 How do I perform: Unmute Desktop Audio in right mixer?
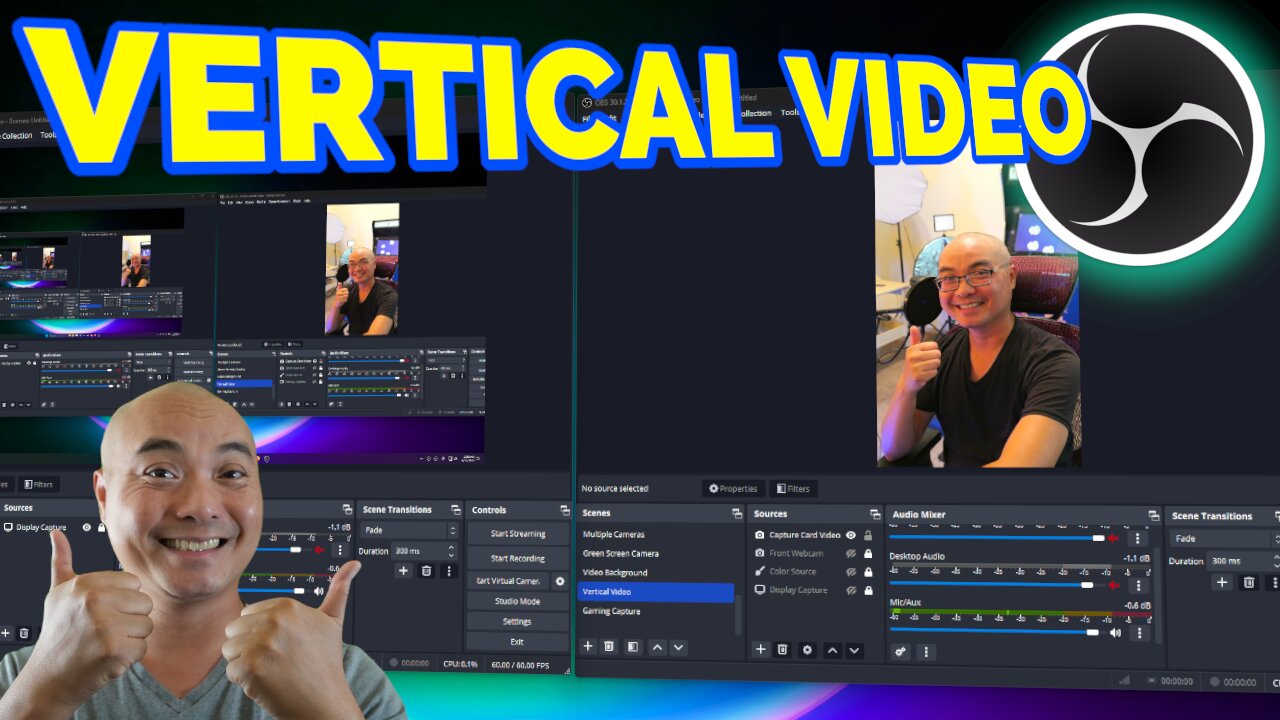click(x=1113, y=585)
